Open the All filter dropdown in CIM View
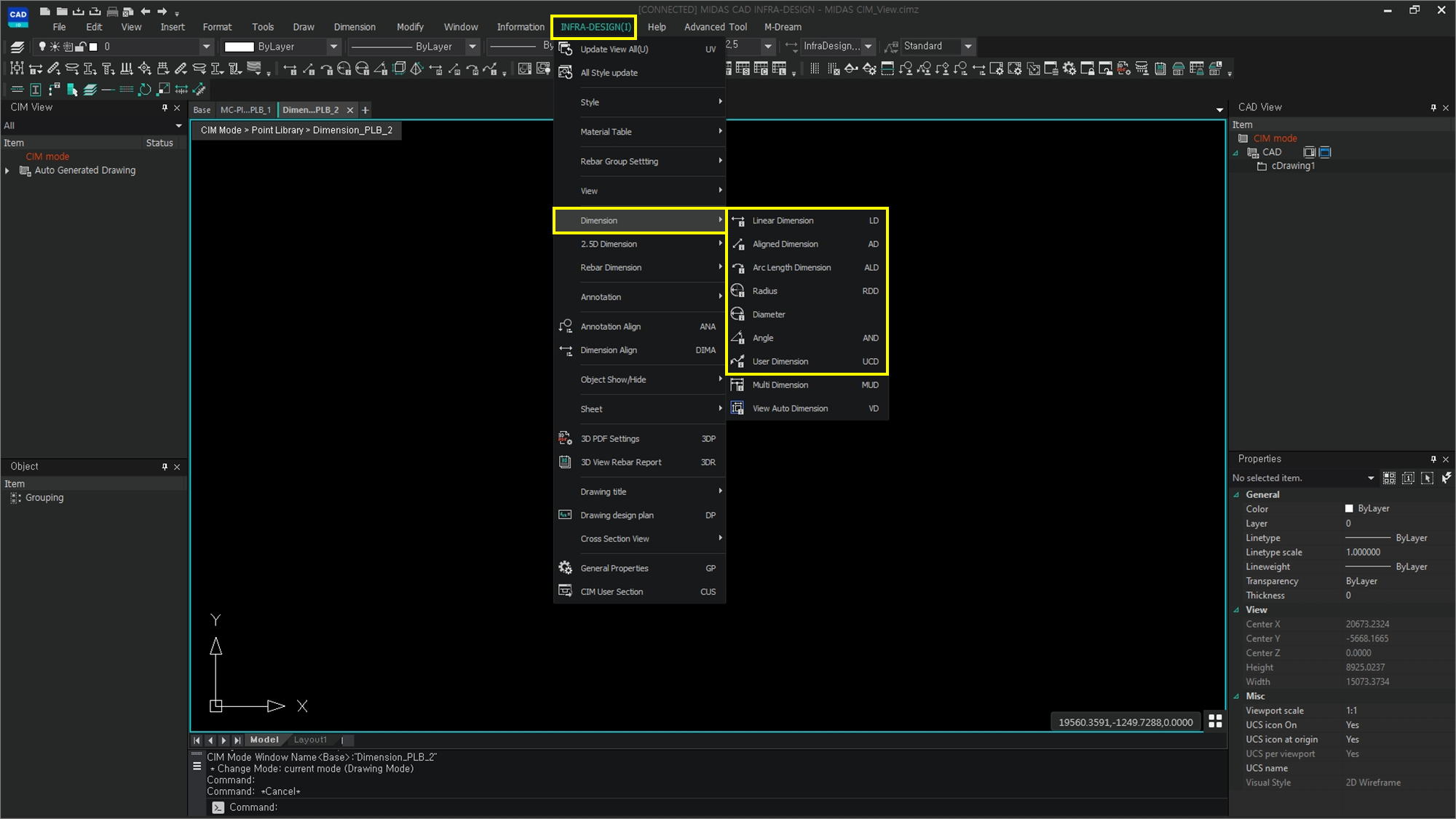The width and height of the screenshot is (1456, 819). tap(178, 126)
